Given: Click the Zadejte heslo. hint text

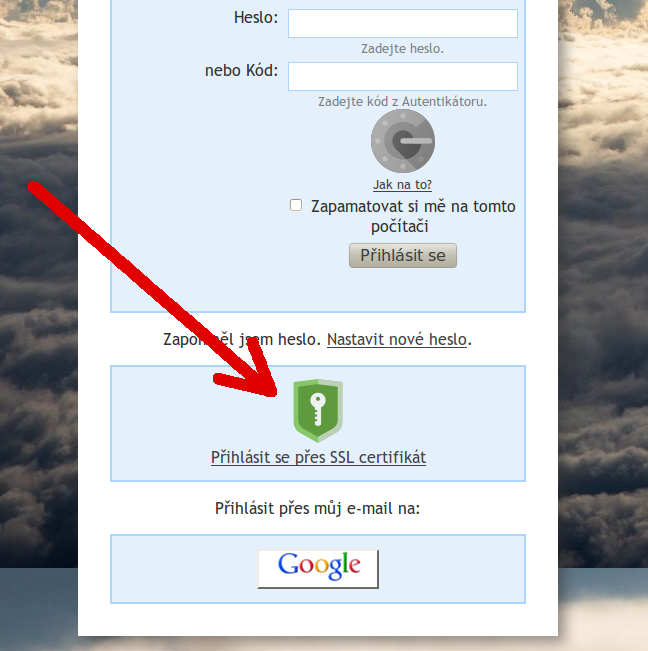Looking at the screenshot, I should click(402, 49).
